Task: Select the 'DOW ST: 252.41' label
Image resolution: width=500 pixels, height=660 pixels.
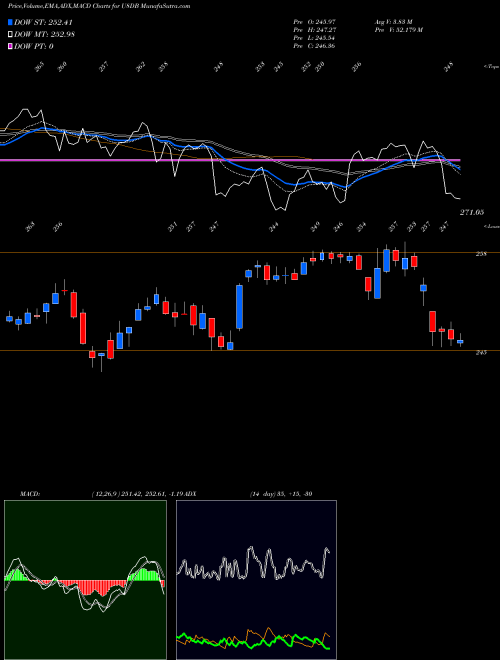Action: (x=44, y=22)
